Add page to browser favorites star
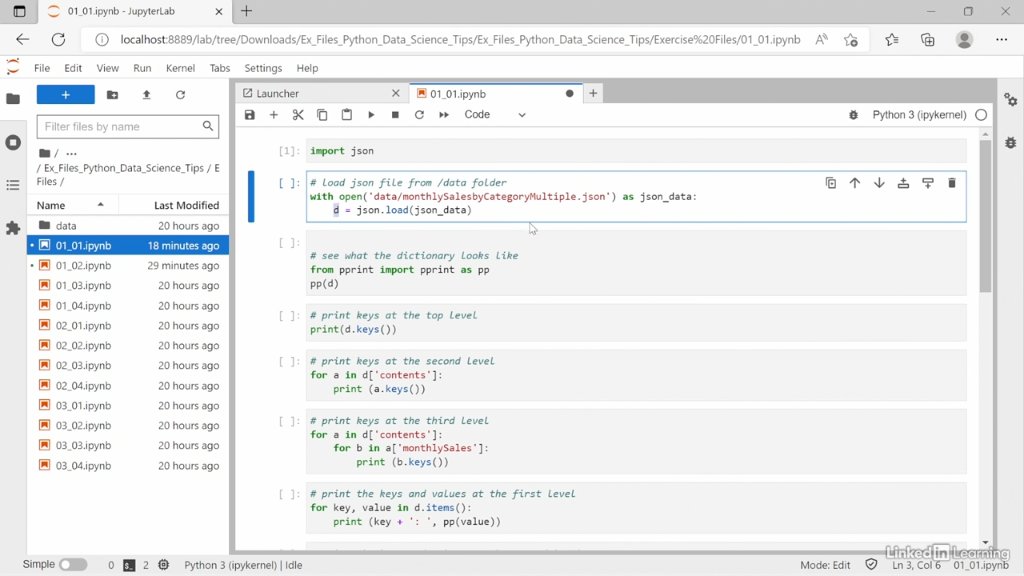This screenshot has width=1024, height=576. pyautogui.click(x=850, y=40)
